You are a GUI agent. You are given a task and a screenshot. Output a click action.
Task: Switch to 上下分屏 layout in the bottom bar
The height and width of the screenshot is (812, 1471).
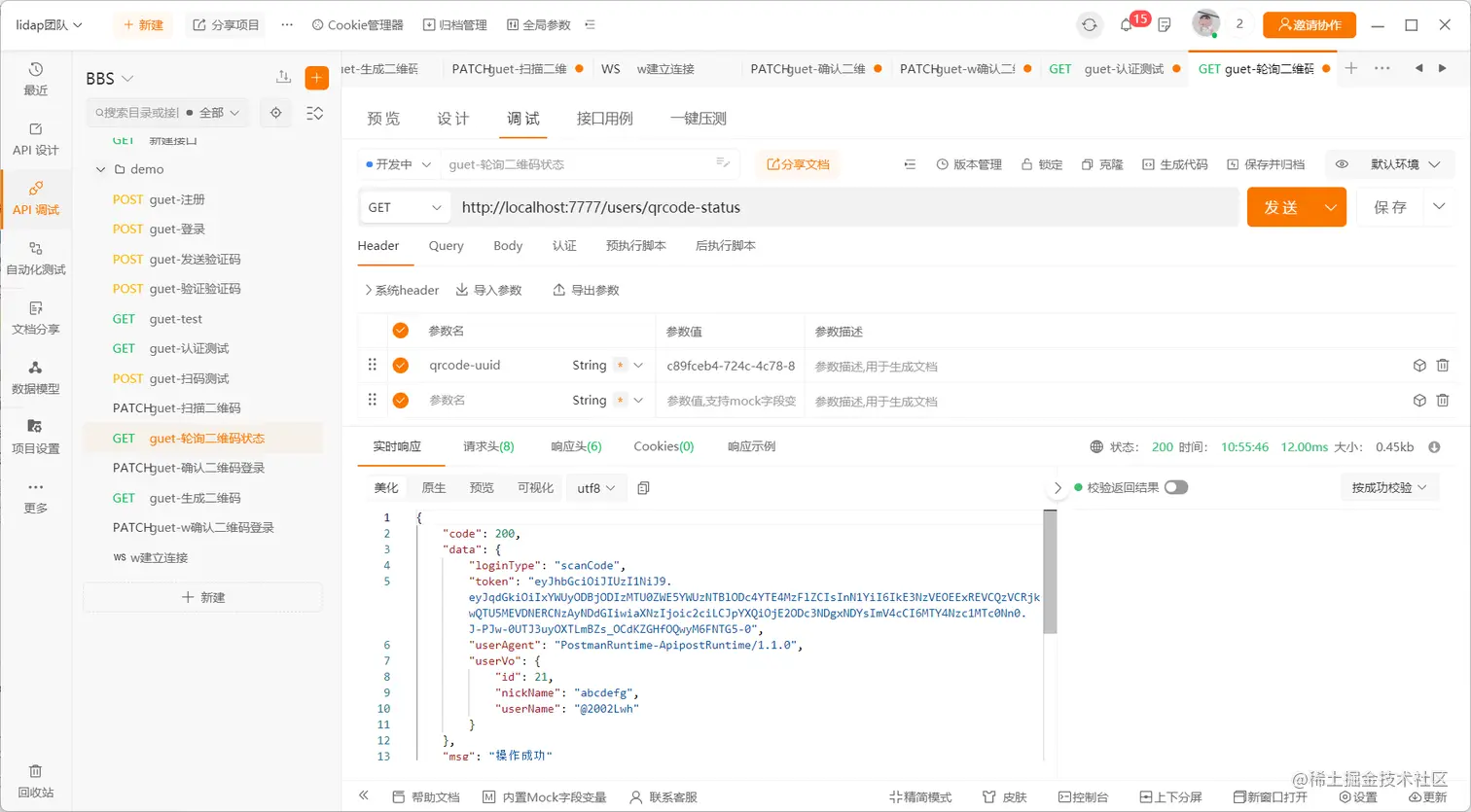click(x=1170, y=797)
